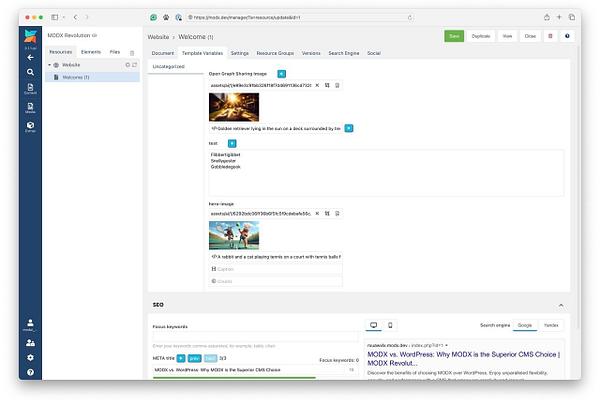
Task: Open the user management icon in the sidebar
Action: [30, 343]
